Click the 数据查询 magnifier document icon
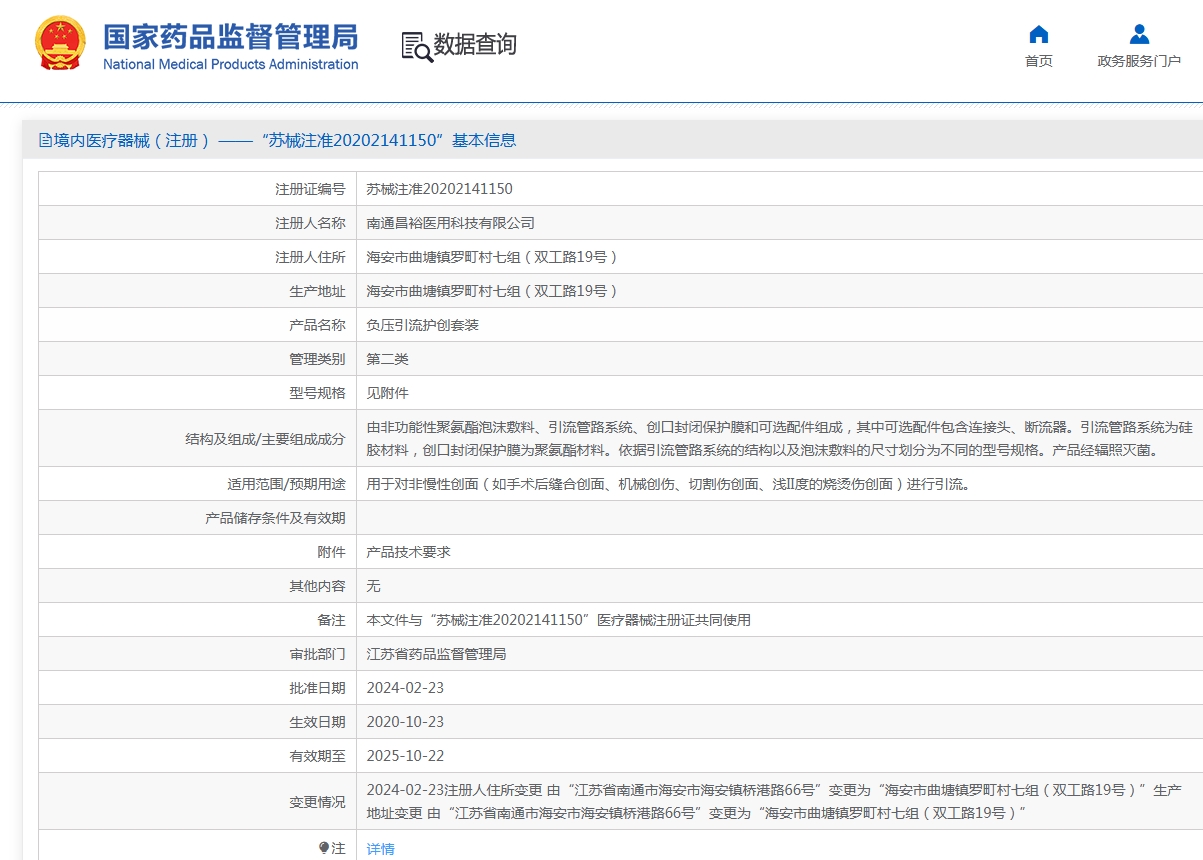 click(x=417, y=46)
